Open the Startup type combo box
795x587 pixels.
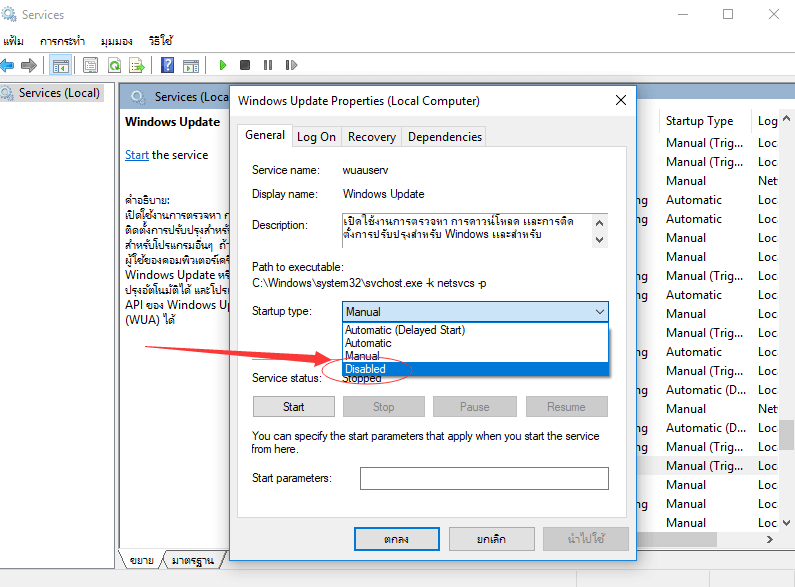point(475,311)
